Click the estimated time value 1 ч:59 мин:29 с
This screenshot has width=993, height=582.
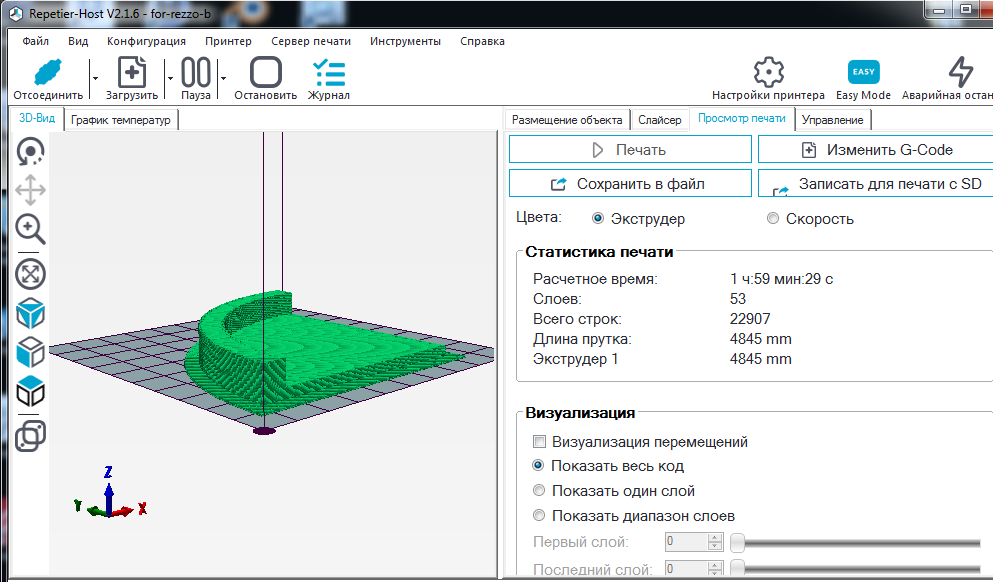click(781, 279)
